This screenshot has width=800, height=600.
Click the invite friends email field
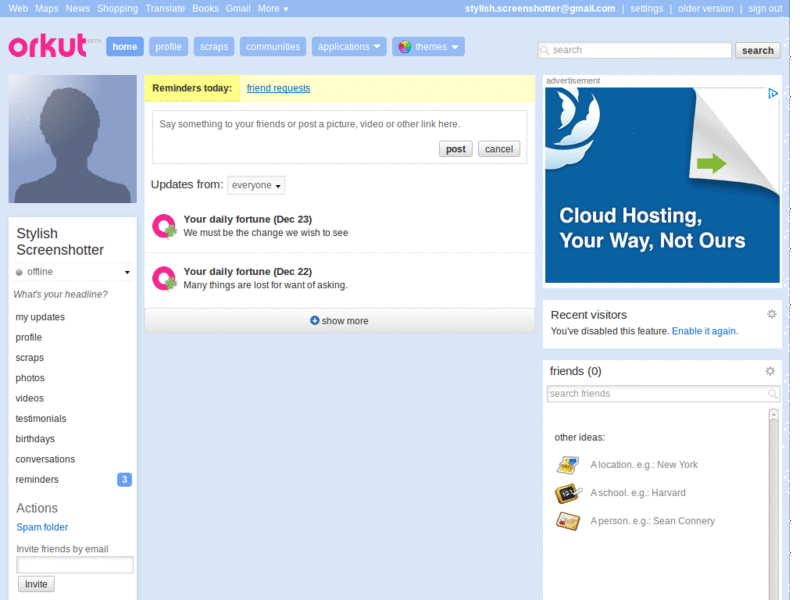click(x=75, y=565)
